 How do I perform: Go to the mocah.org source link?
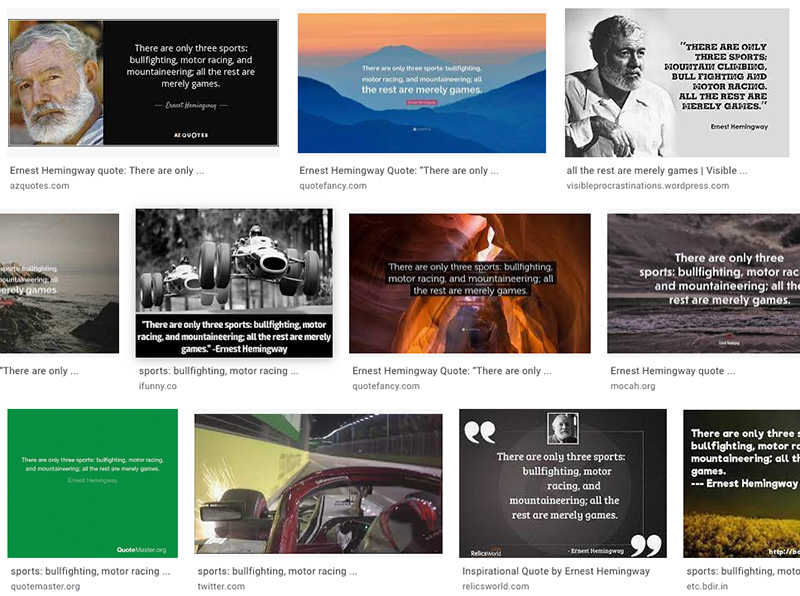click(x=632, y=386)
